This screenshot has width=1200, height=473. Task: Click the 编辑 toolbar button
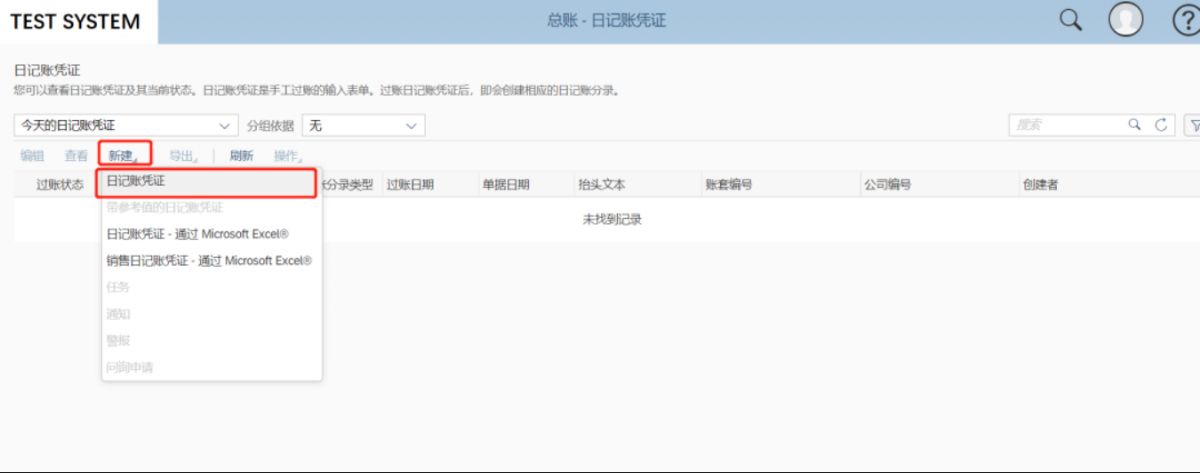pyautogui.click(x=32, y=156)
